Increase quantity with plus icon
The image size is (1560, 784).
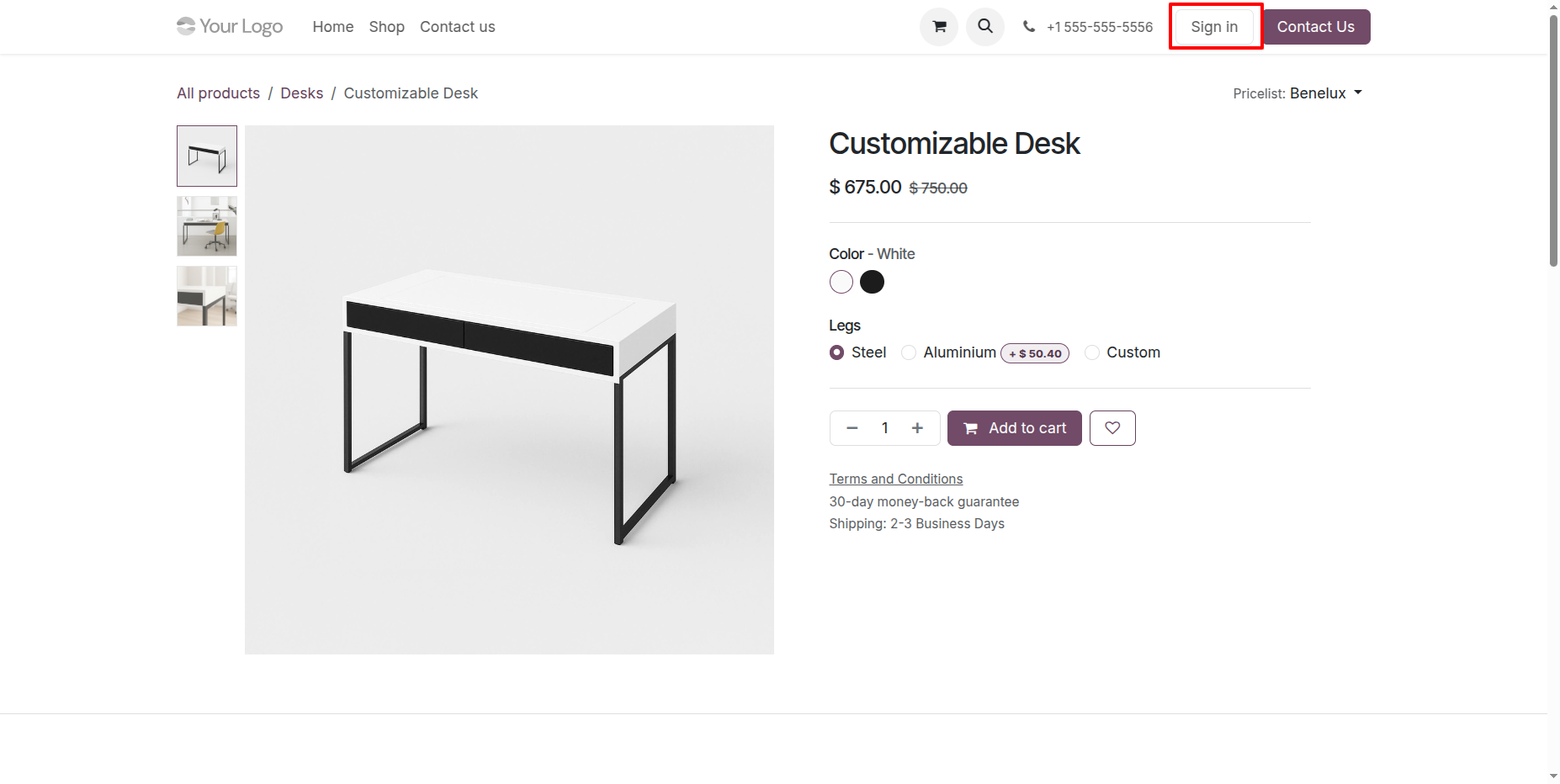[x=917, y=428]
